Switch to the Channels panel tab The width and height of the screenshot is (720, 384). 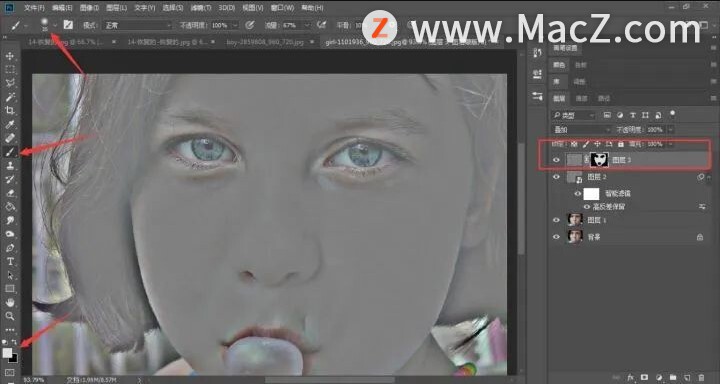point(581,98)
